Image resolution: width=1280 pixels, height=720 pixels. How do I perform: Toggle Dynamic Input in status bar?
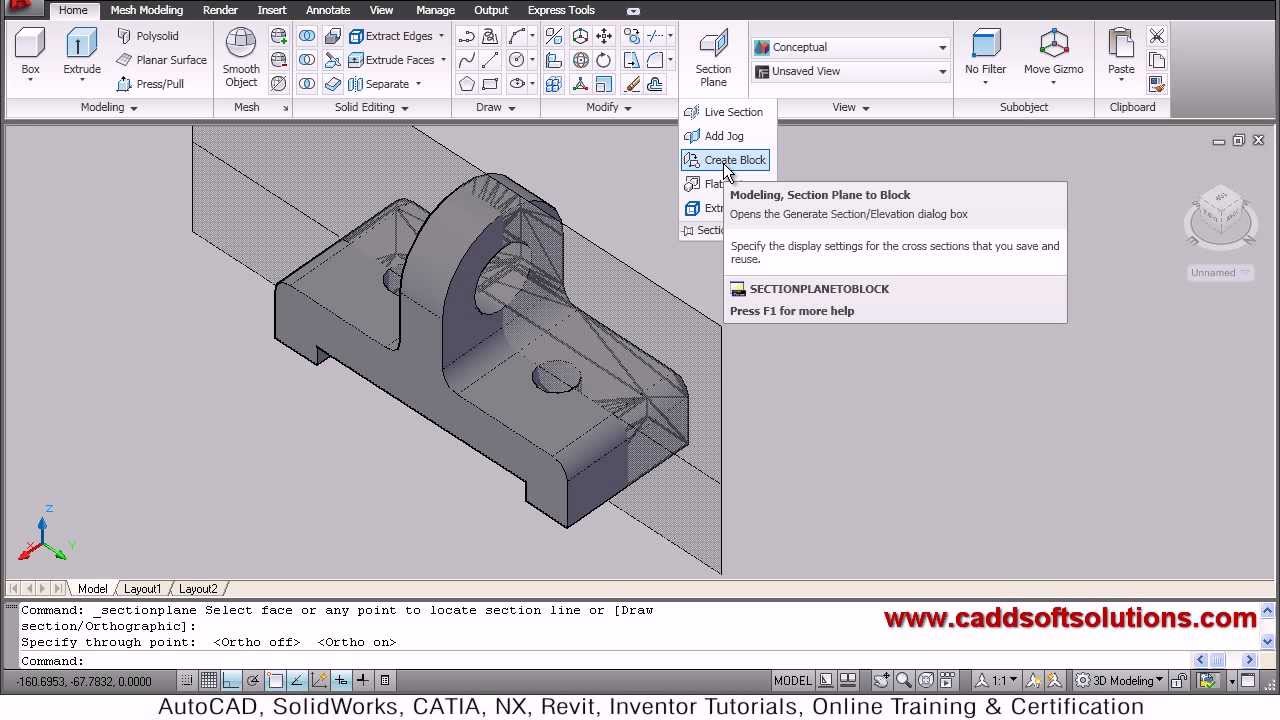341,681
